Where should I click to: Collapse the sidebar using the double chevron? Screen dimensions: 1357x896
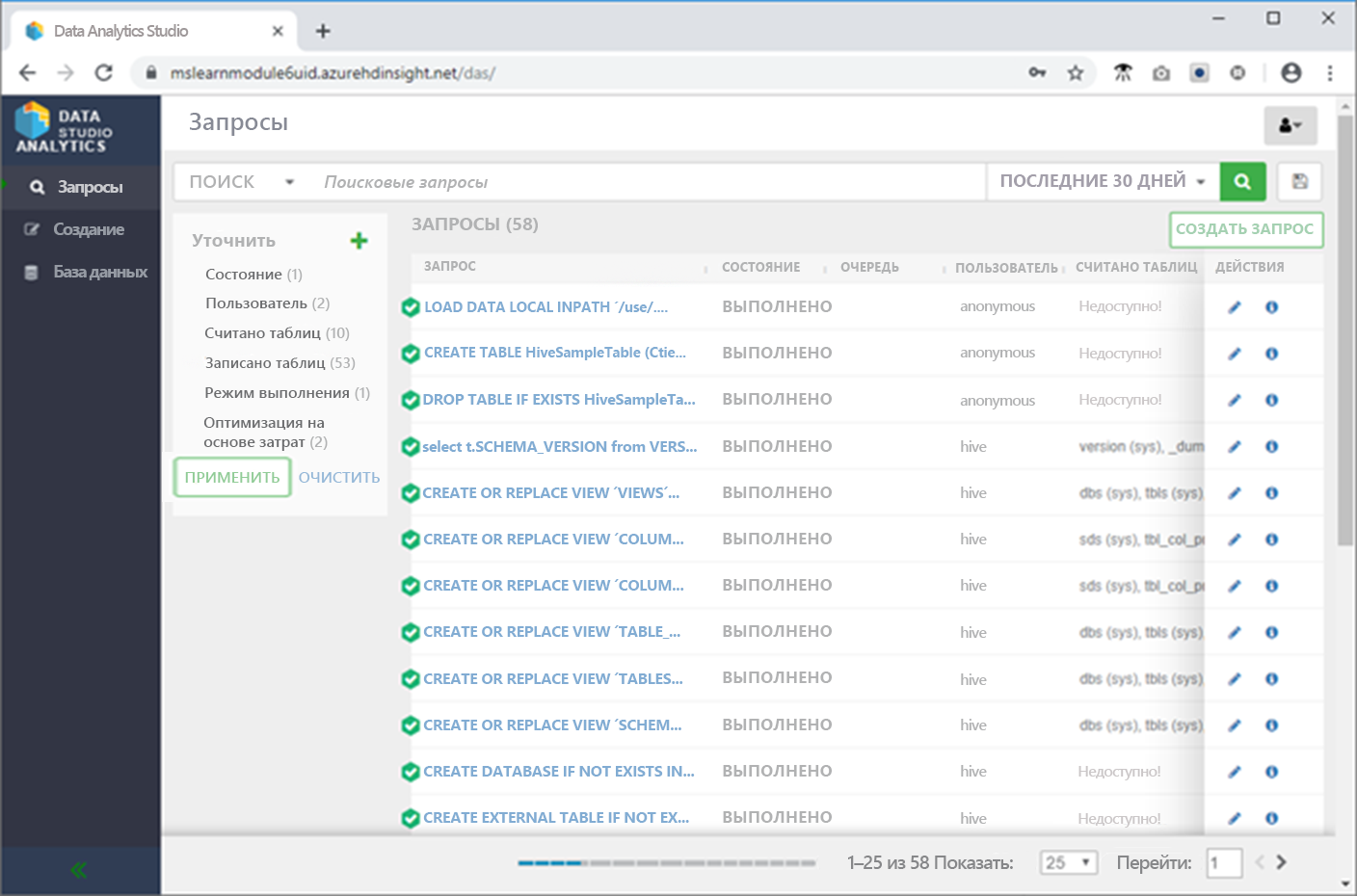[76, 868]
